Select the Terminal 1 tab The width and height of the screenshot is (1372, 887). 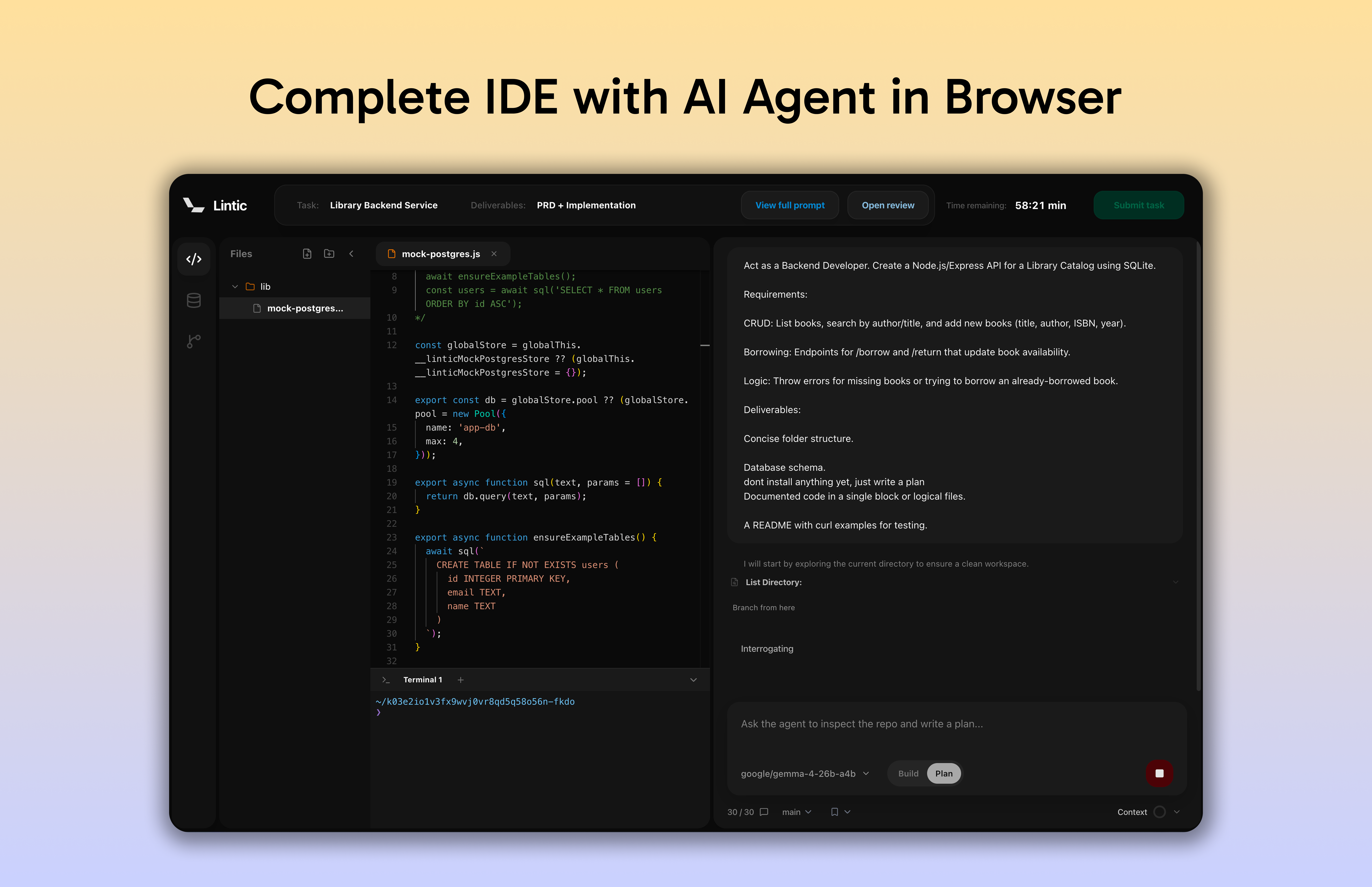(x=423, y=680)
